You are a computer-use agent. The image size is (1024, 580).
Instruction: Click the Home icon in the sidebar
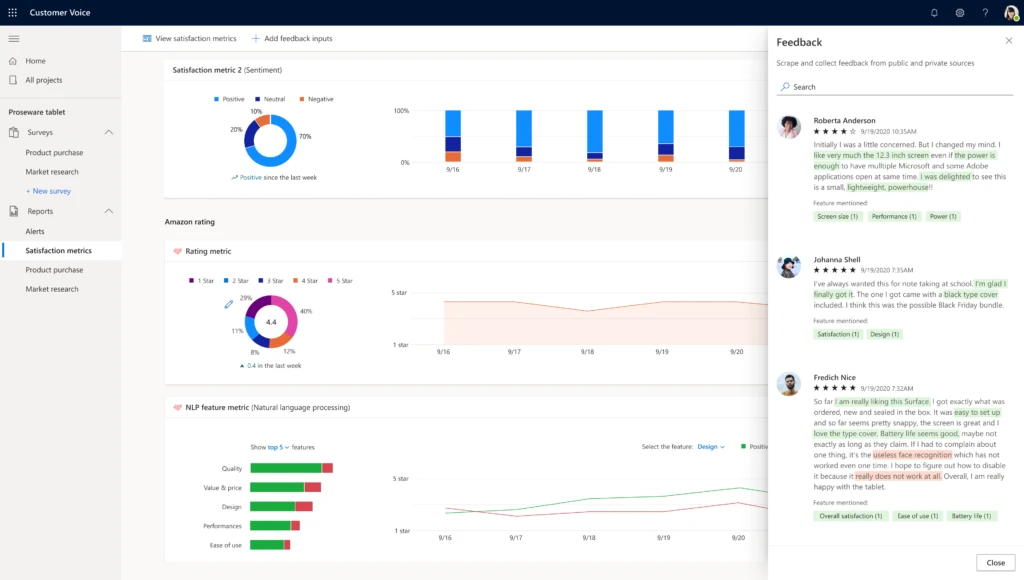(12, 60)
